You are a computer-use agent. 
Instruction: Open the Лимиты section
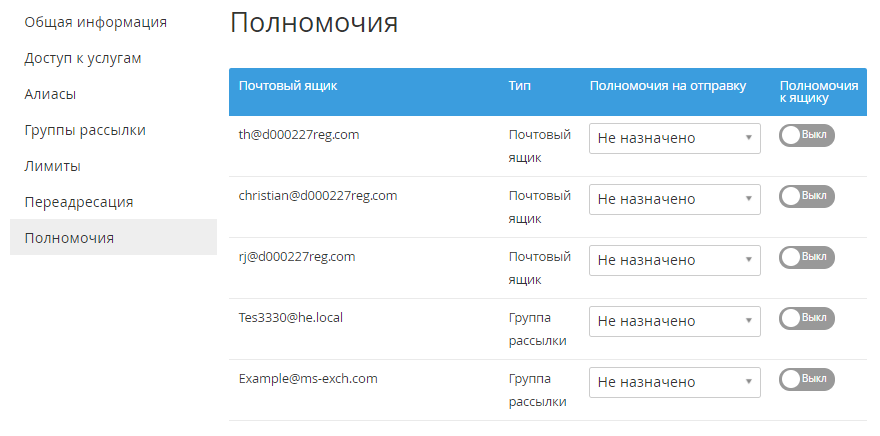point(53,166)
